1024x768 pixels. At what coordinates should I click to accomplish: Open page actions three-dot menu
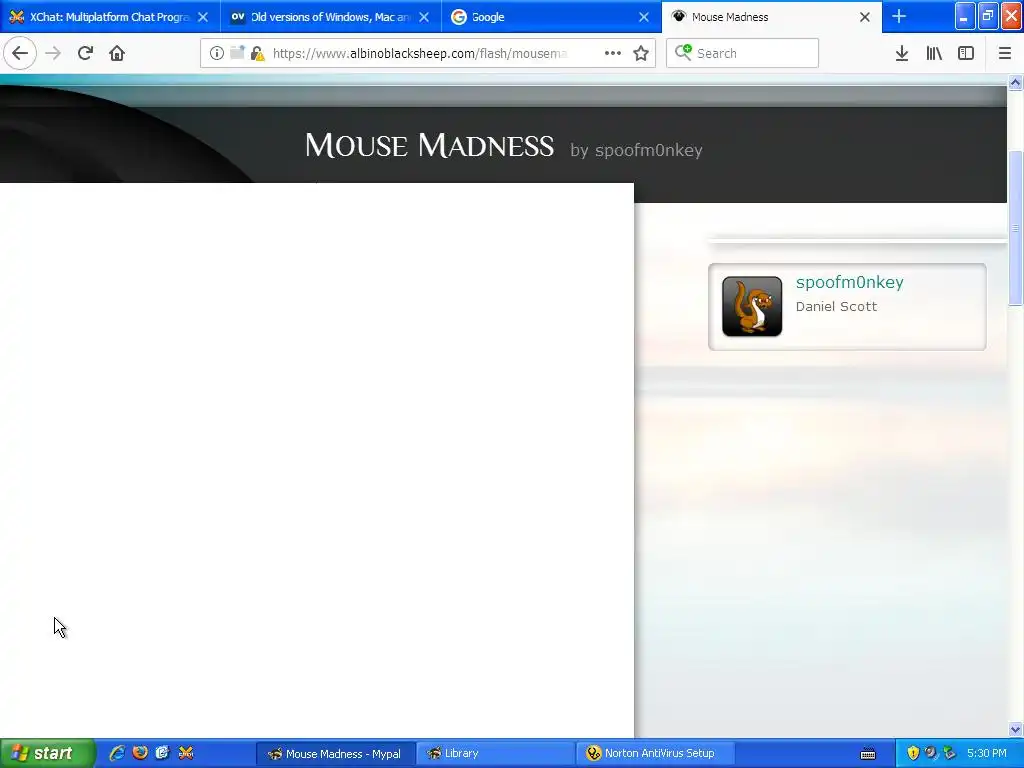tap(613, 53)
